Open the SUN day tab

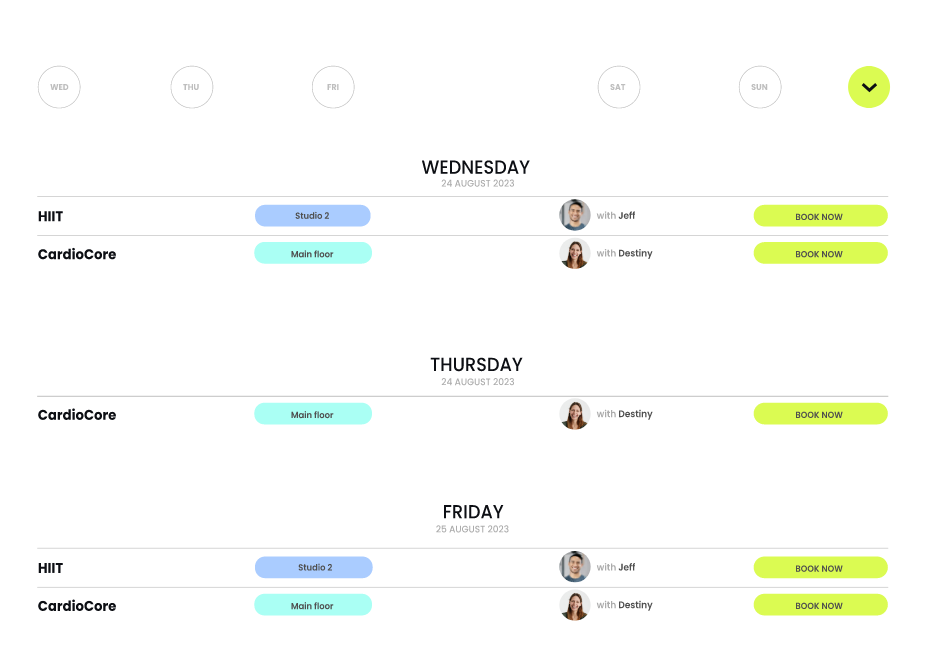click(760, 87)
